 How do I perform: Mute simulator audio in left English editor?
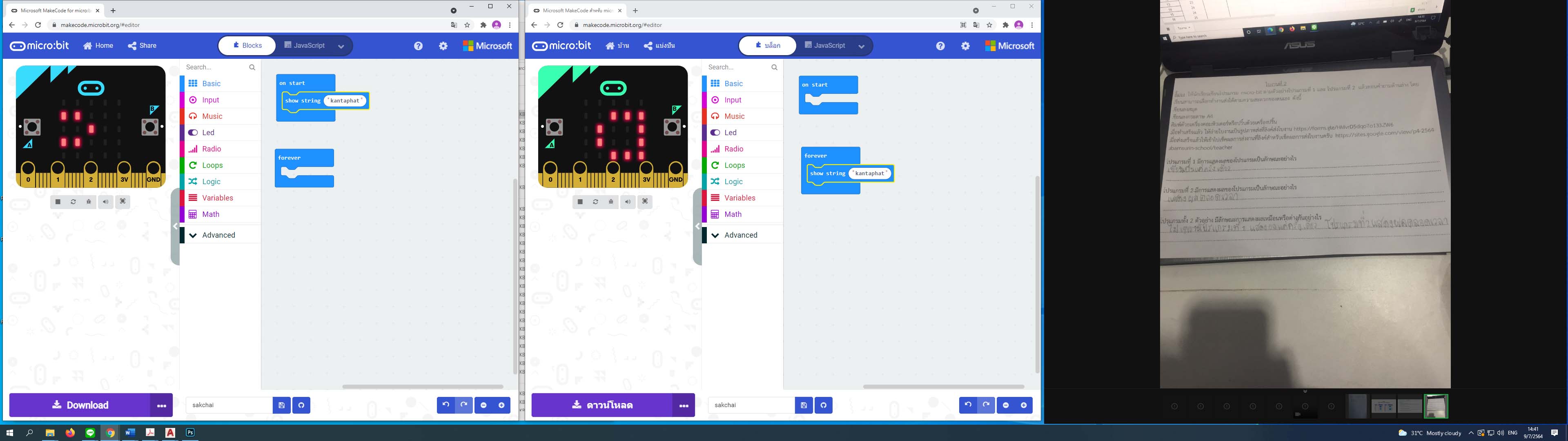106,202
